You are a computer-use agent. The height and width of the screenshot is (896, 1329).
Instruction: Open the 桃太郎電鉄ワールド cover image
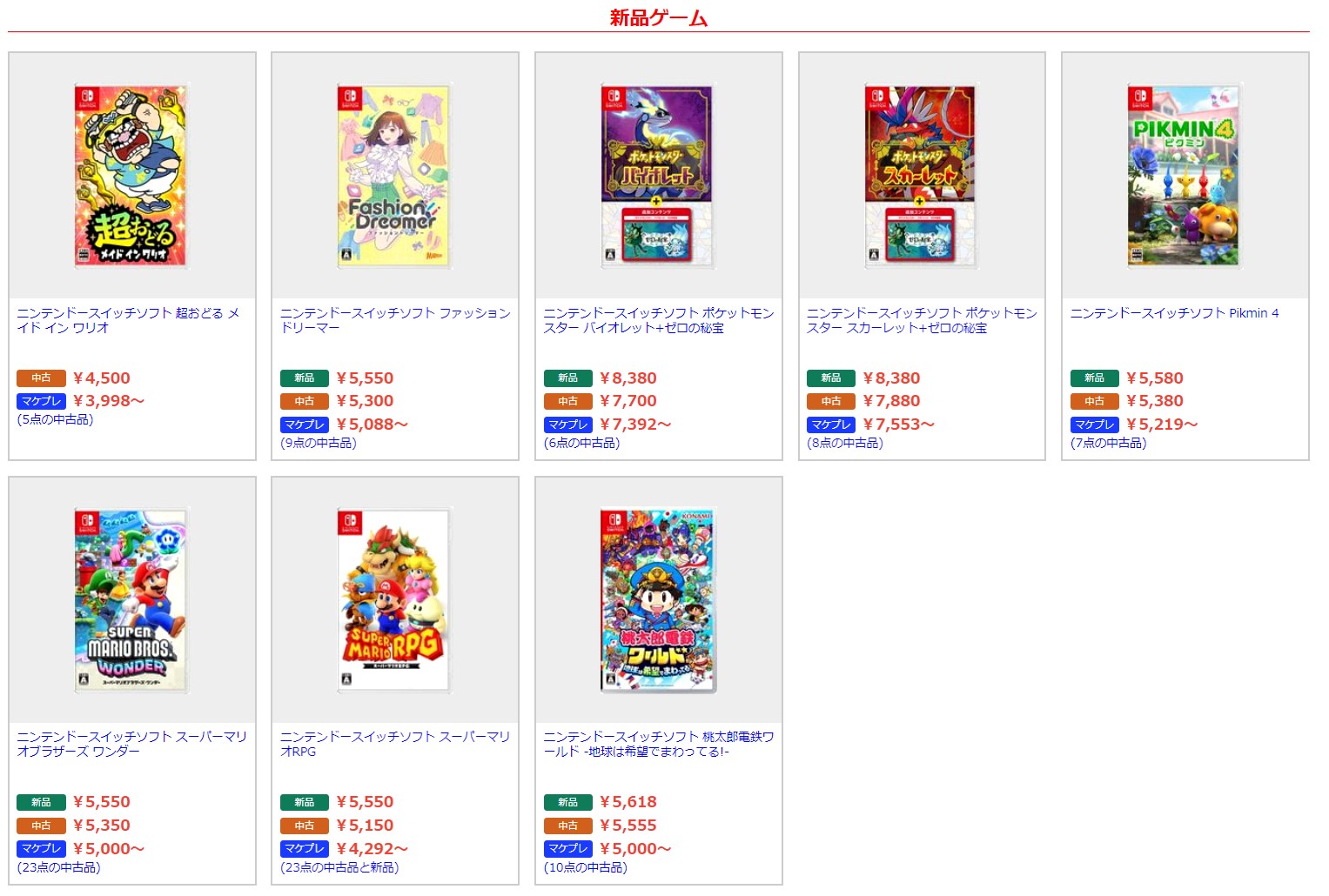click(658, 600)
